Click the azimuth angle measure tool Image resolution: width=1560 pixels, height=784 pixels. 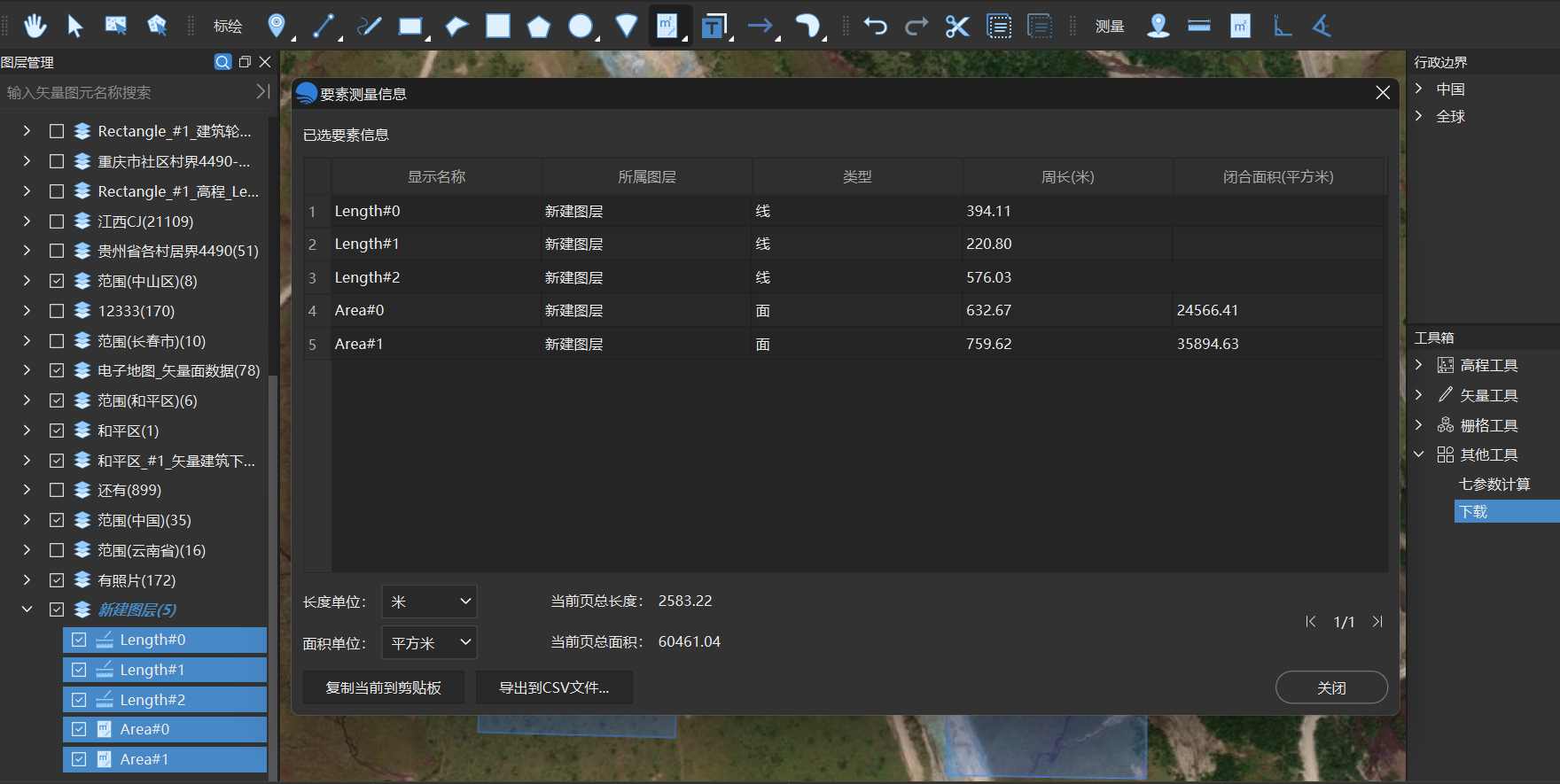[1282, 26]
